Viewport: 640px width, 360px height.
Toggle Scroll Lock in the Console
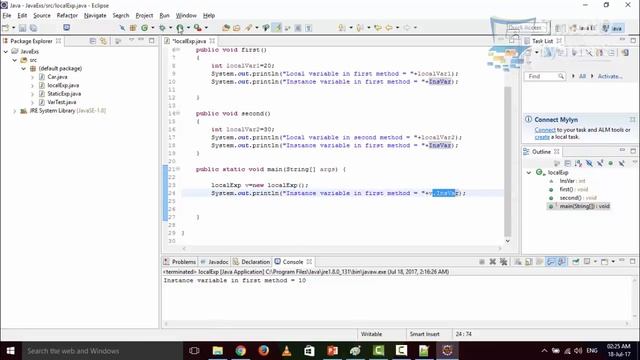click(x=529, y=262)
